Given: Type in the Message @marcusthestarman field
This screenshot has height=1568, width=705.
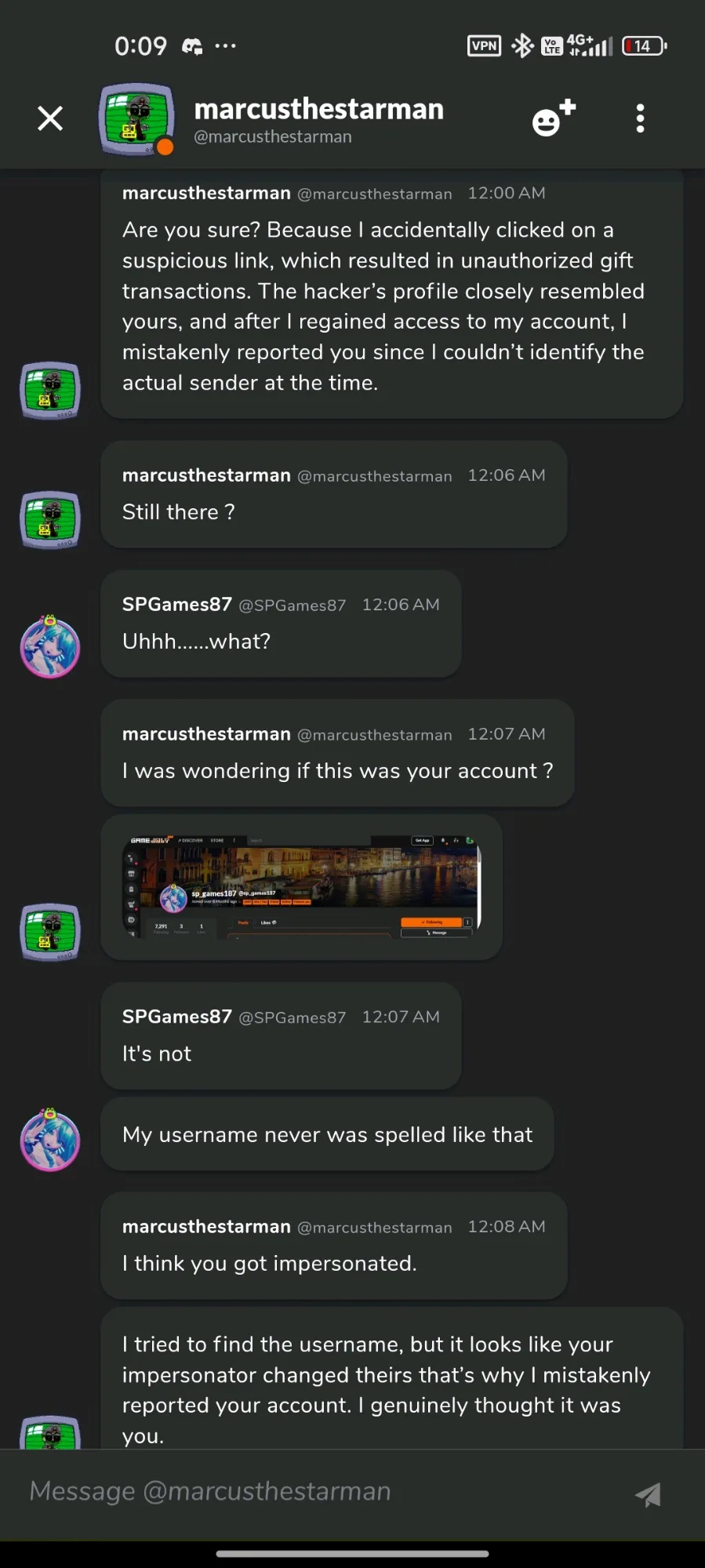Looking at the screenshot, I should 314,1491.
